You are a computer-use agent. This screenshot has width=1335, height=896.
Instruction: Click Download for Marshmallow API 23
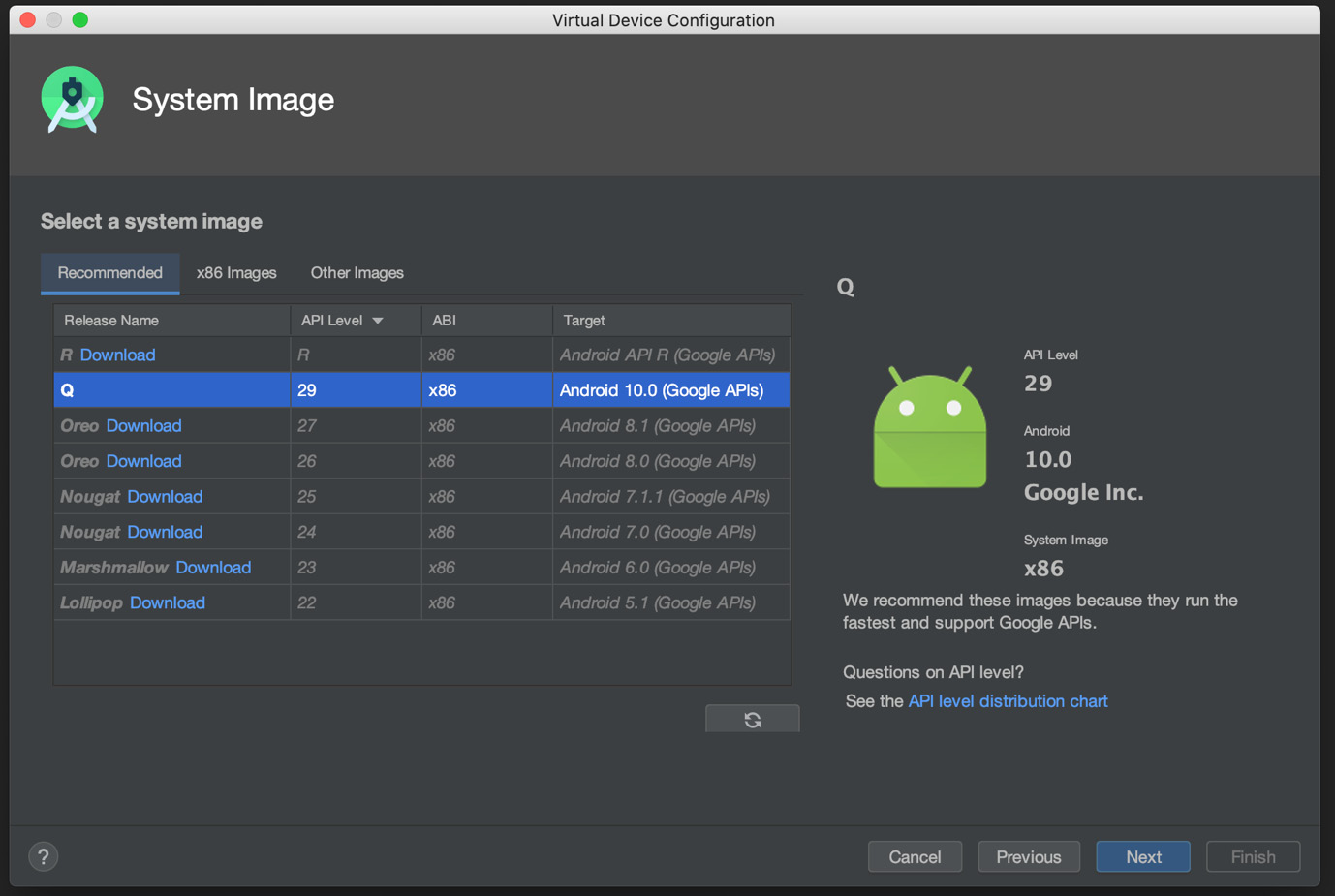(213, 567)
